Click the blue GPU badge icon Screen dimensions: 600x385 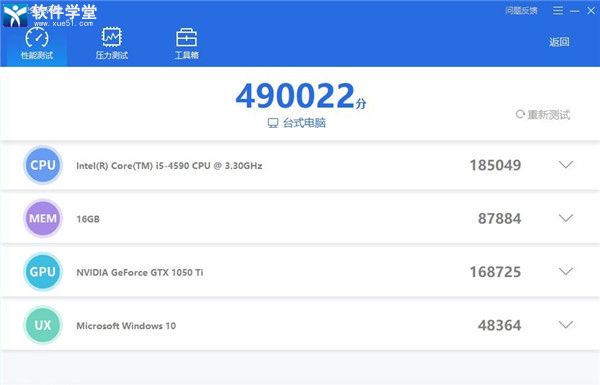click(43, 272)
